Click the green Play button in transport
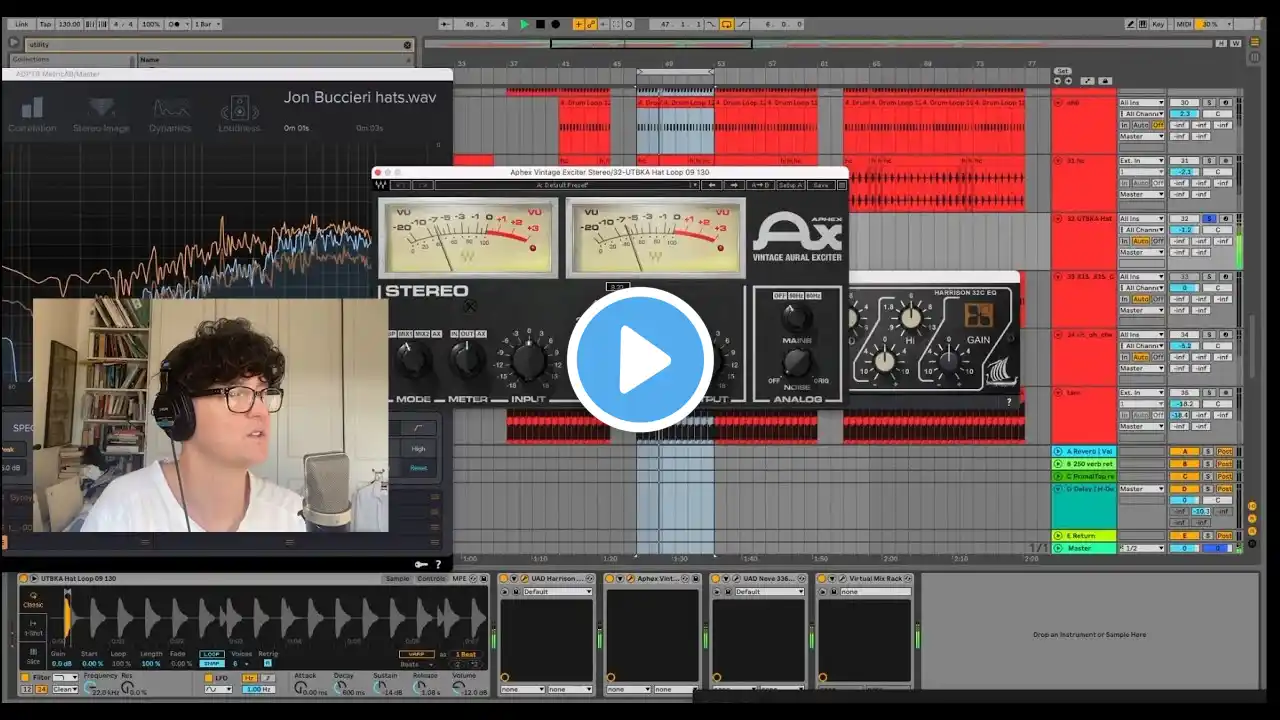This screenshot has width=1280, height=720. point(524,24)
